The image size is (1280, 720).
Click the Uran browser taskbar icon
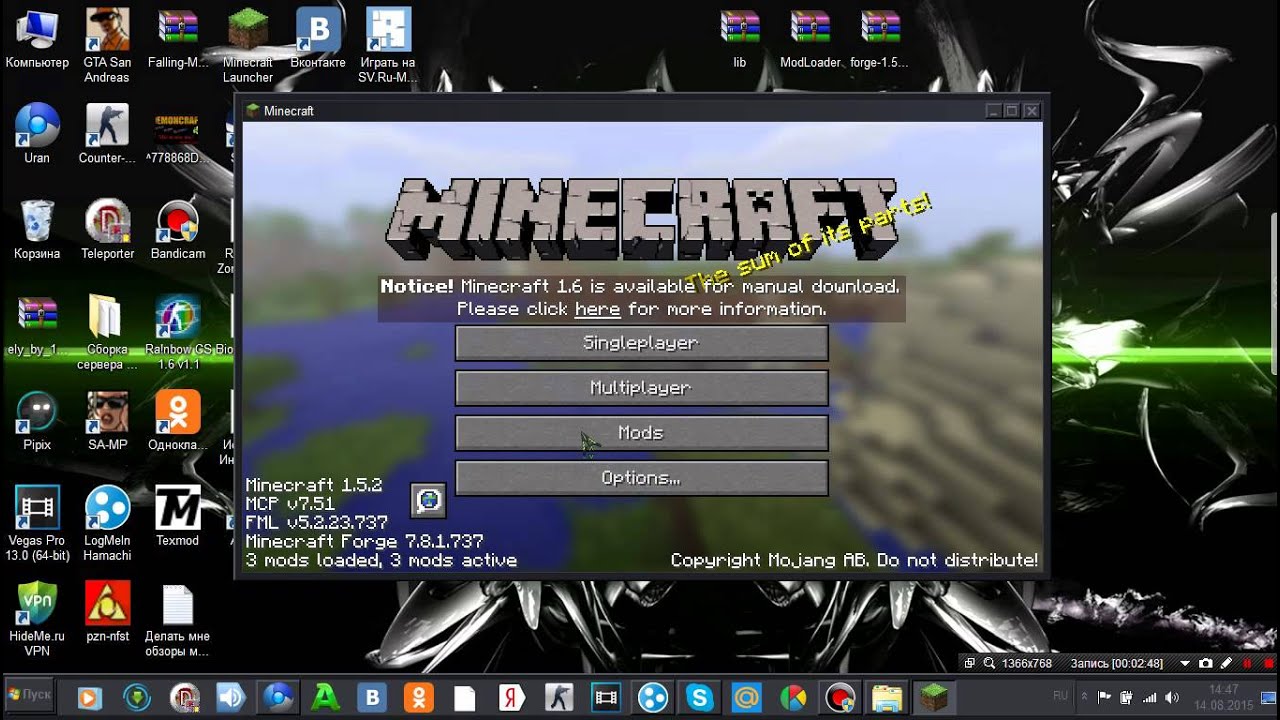pos(278,696)
